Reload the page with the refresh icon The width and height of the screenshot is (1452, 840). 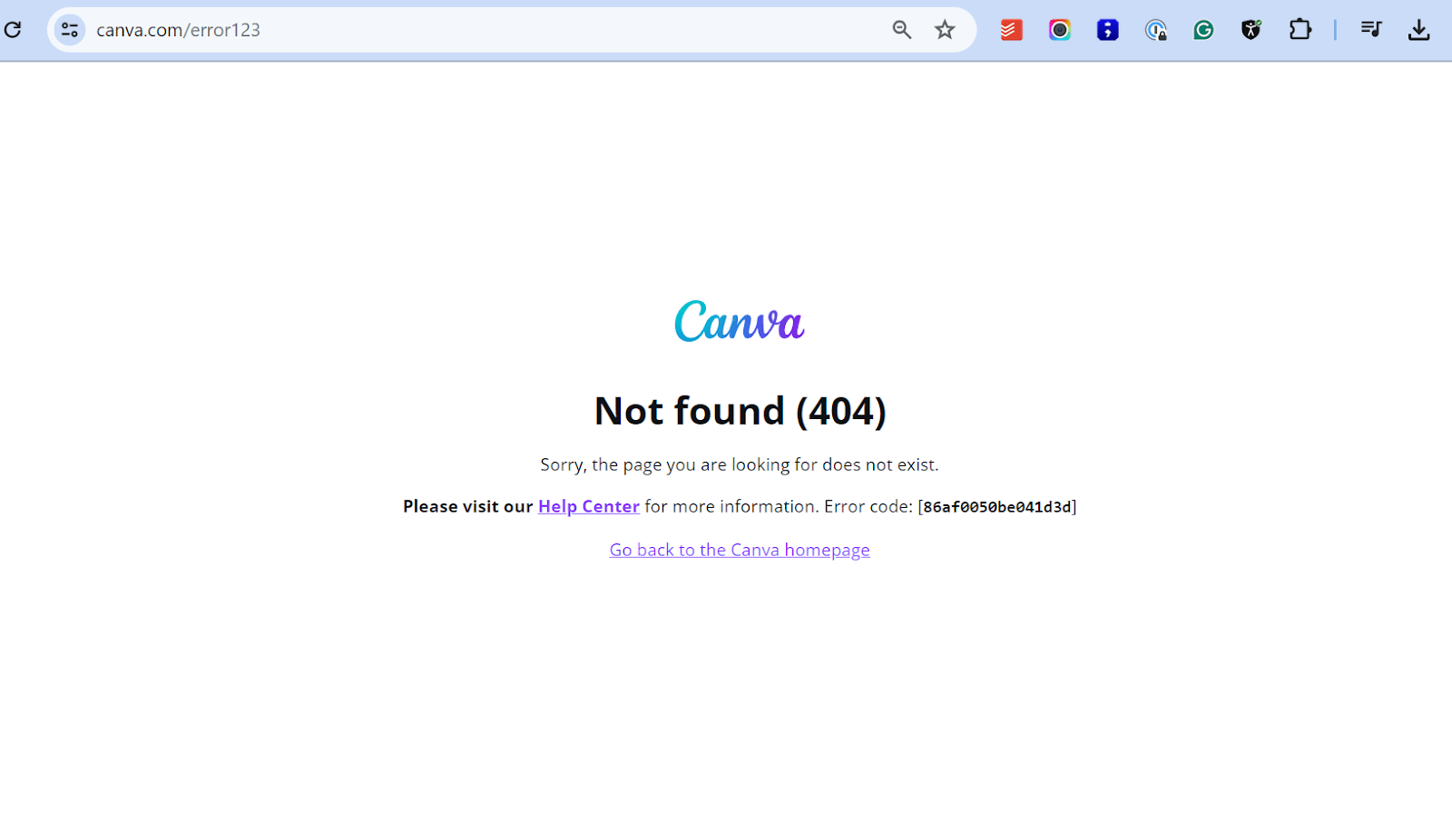tap(13, 30)
